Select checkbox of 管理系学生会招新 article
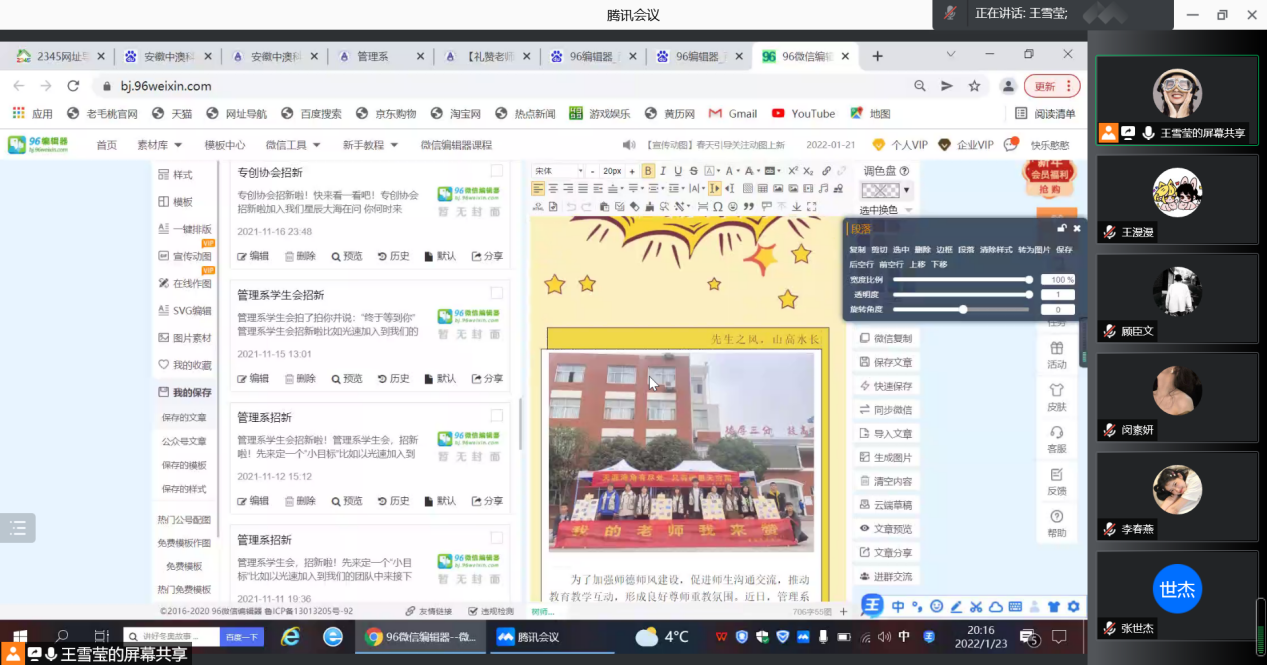 [x=497, y=293]
